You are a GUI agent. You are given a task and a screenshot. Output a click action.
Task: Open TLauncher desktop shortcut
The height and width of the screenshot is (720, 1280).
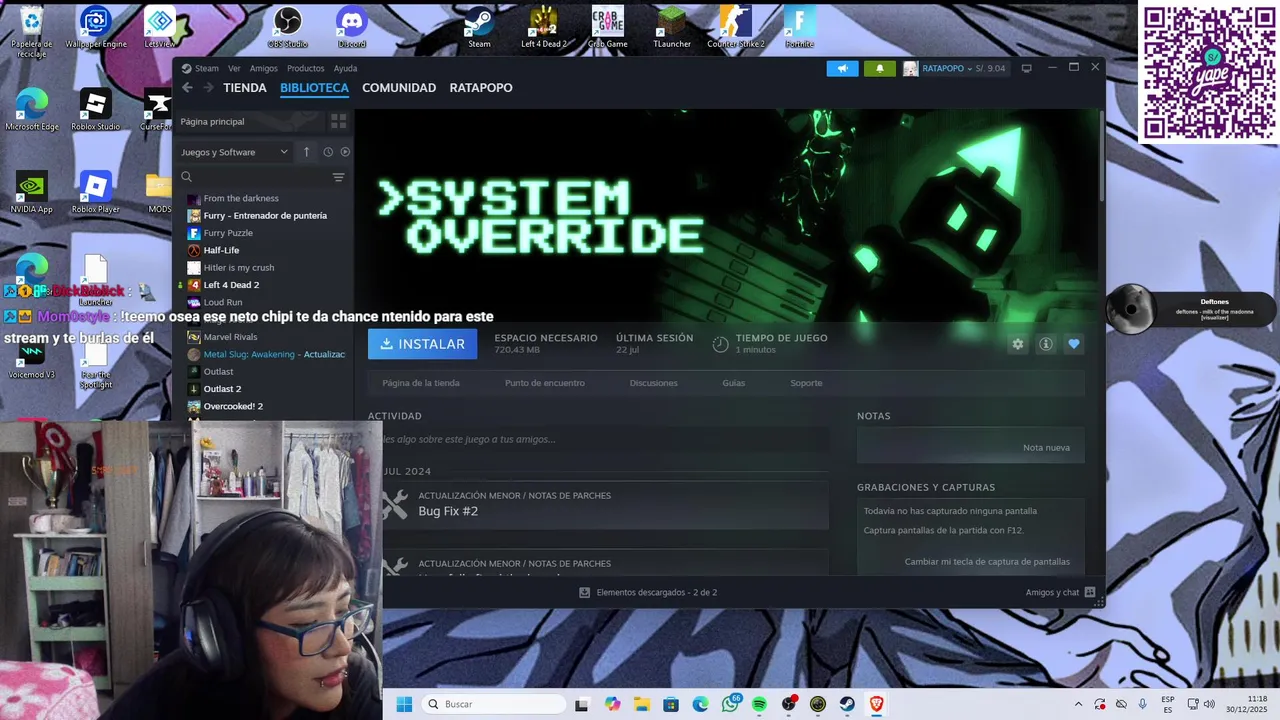point(672,27)
